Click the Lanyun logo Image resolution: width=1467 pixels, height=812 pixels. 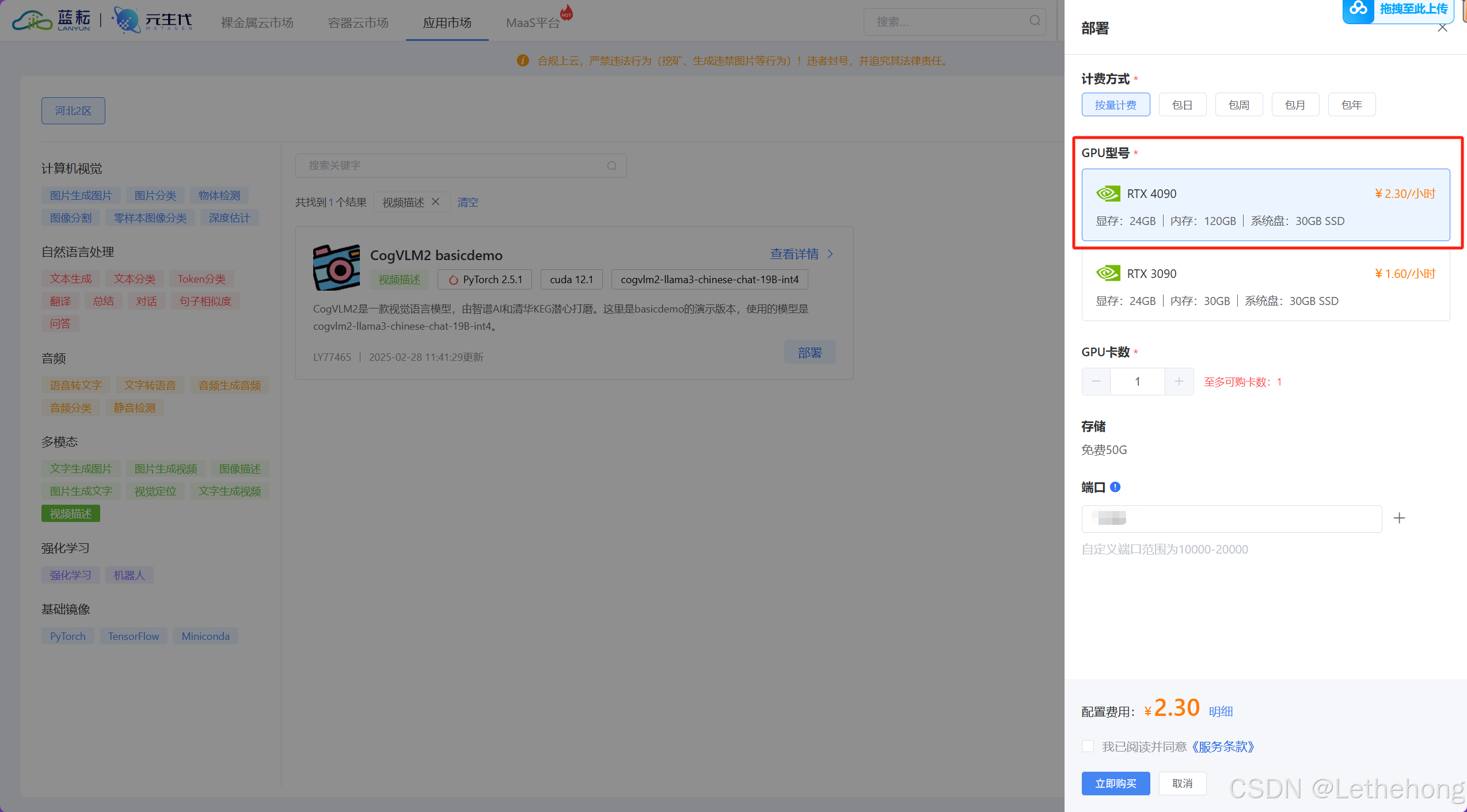[x=52, y=21]
